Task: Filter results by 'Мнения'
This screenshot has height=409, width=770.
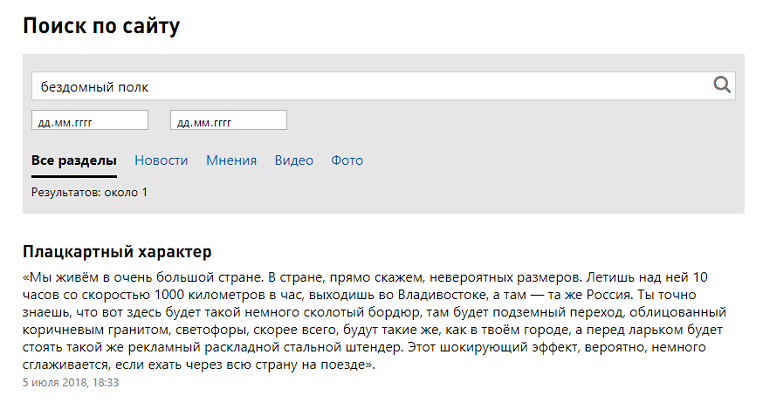Action: (231, 160)
